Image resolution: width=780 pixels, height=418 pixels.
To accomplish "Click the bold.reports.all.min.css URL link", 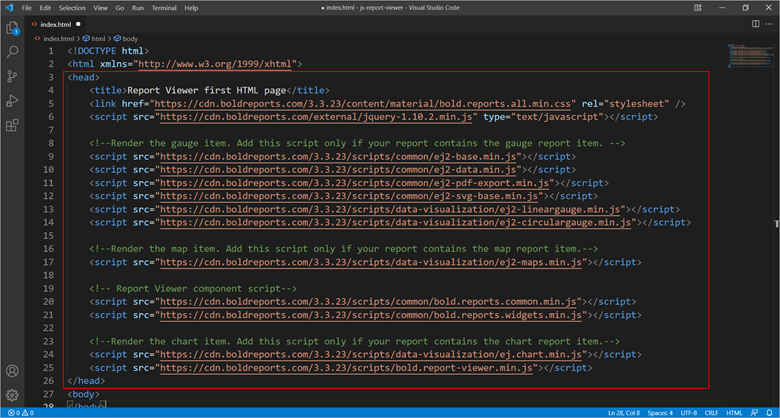I will coord(365,104).
